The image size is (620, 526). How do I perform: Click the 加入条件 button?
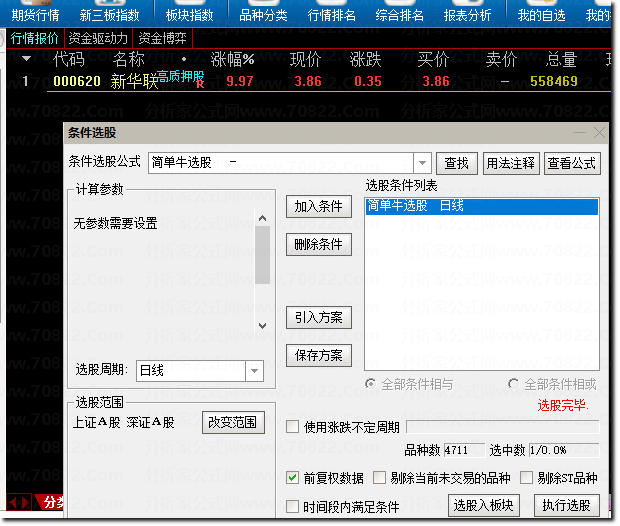click(319, 206)
